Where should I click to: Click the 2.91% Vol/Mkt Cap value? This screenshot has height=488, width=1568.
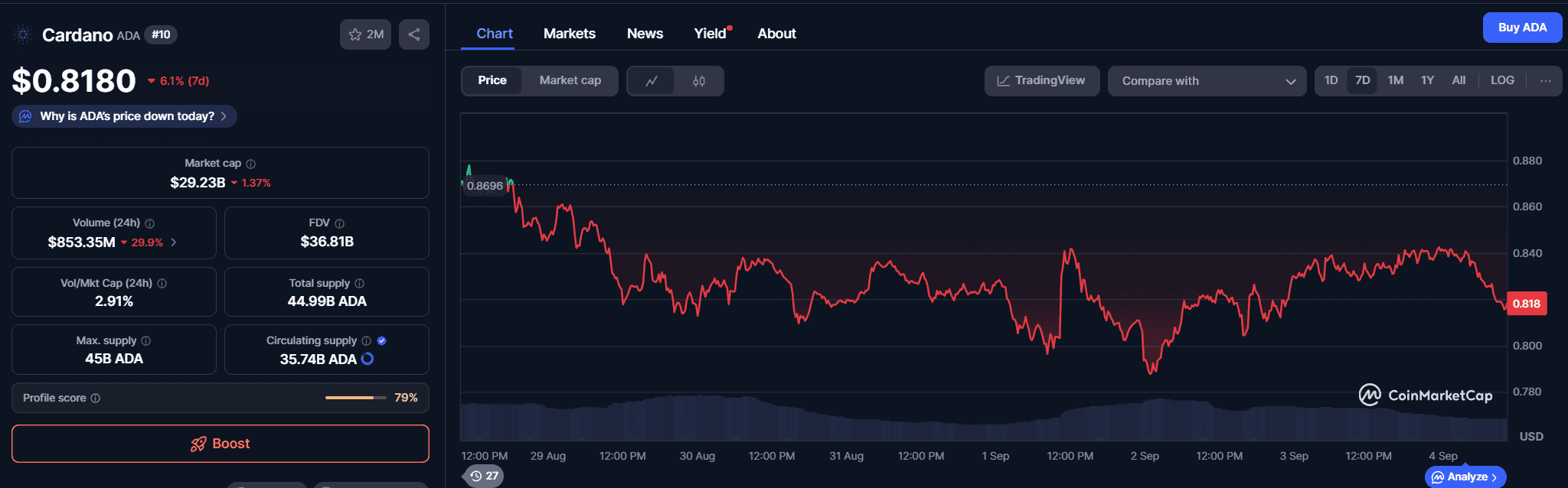click(x=114, y=301)
